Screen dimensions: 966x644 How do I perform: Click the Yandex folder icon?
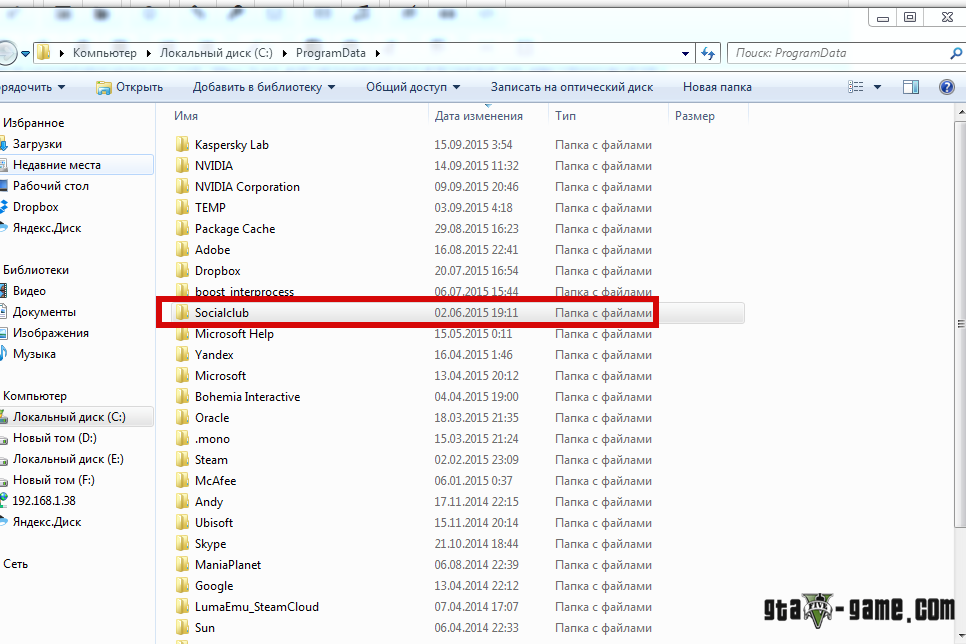[182, 354]
